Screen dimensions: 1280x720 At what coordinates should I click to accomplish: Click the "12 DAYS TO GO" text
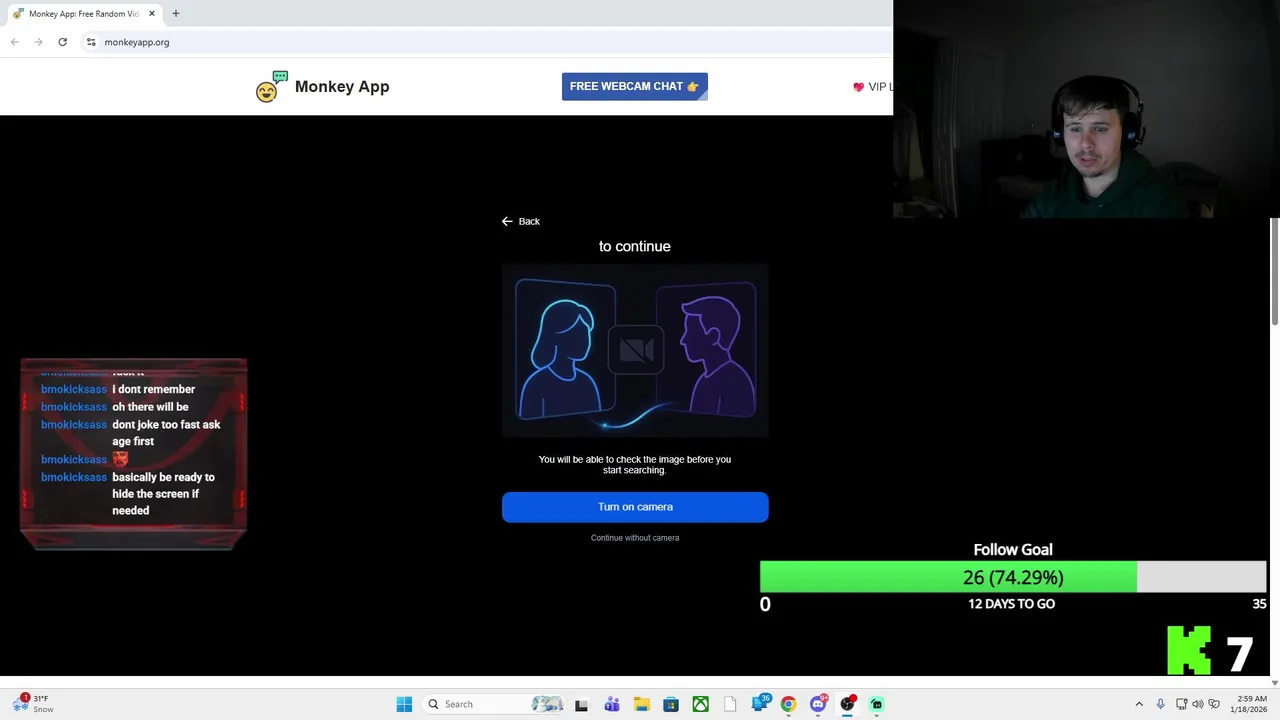[x=1012, y=604]
